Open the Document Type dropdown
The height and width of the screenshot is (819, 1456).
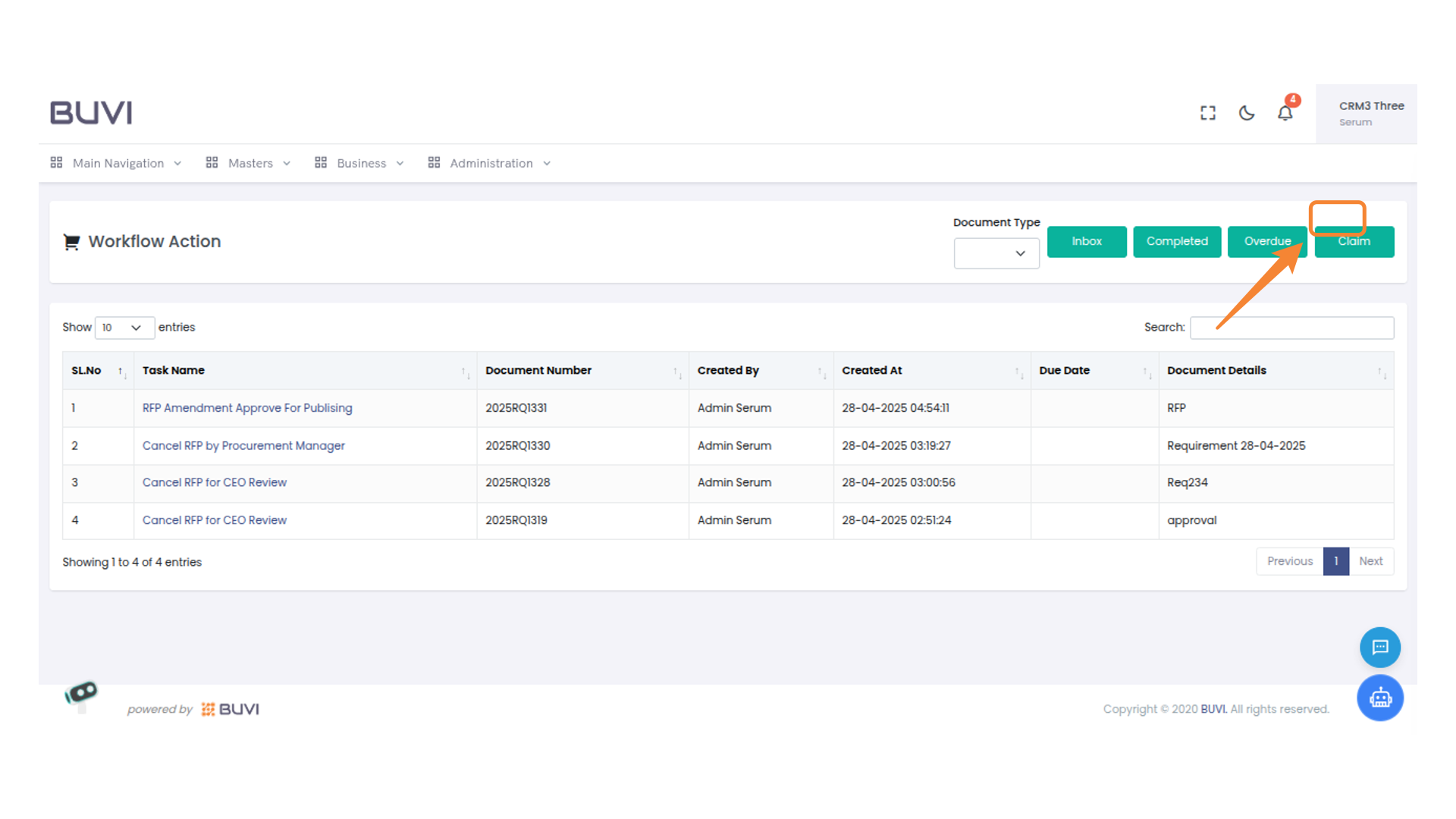(996, 253)
